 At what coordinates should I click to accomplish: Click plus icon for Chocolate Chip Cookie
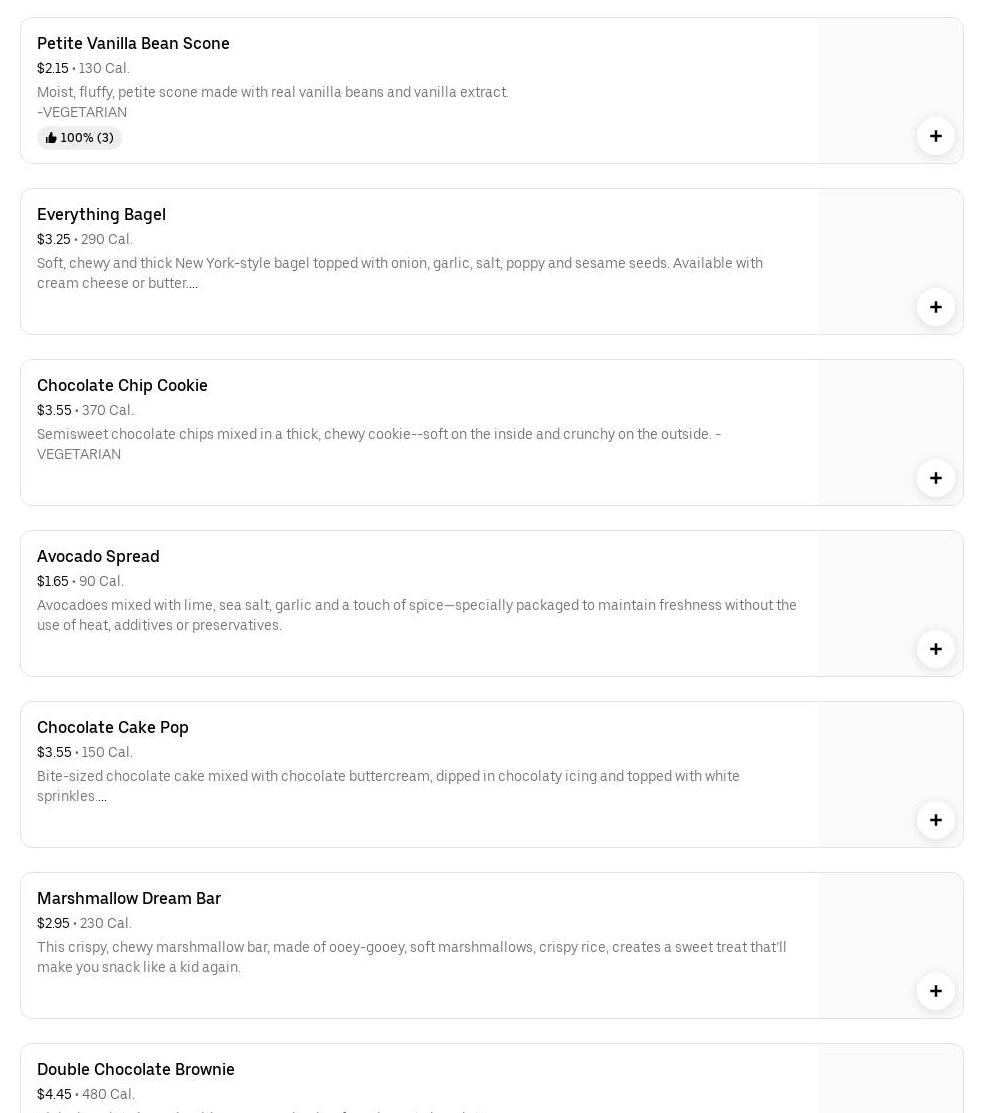click(935, 478)
